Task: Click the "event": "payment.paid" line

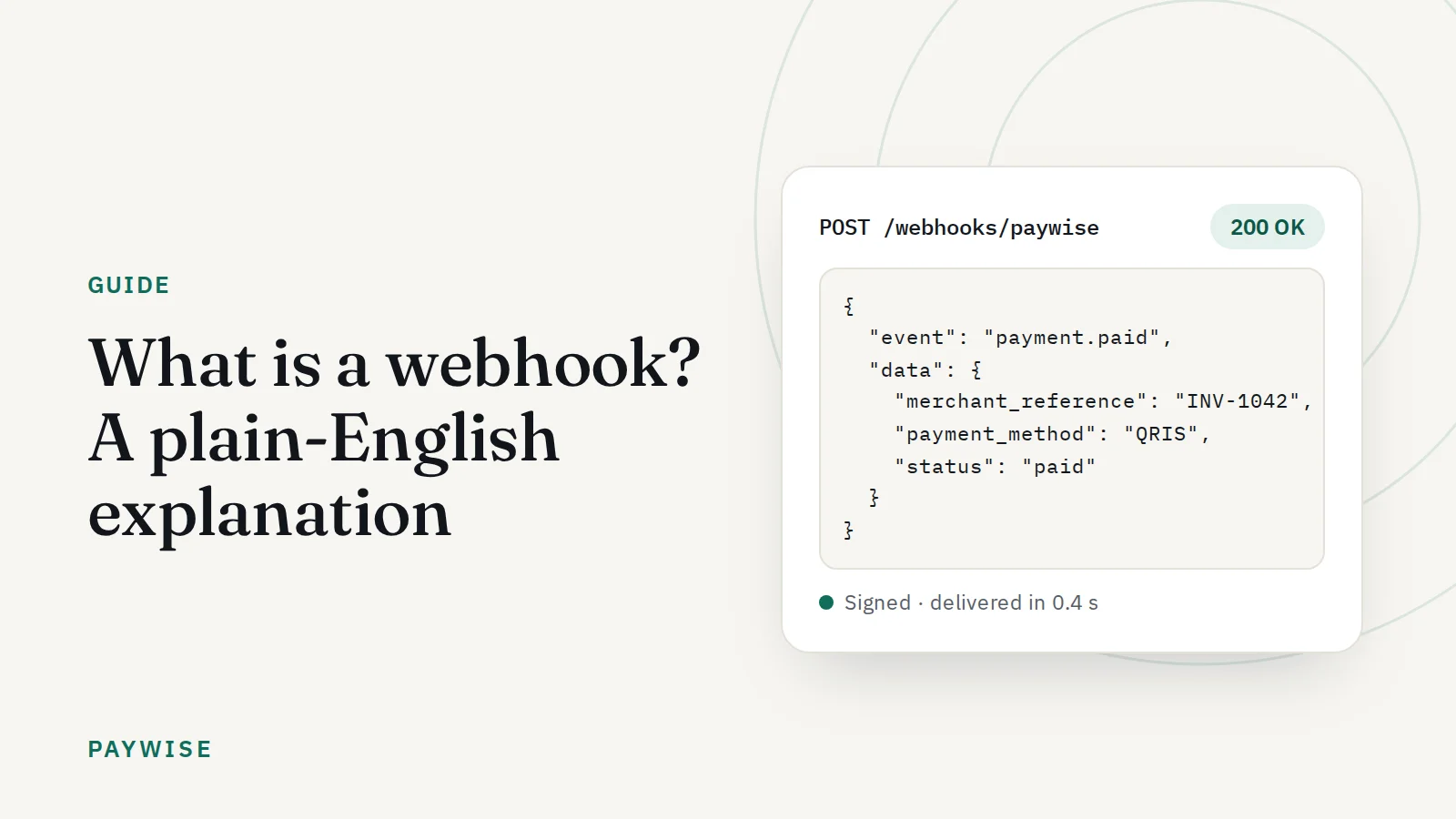Action: [1020, 338]
